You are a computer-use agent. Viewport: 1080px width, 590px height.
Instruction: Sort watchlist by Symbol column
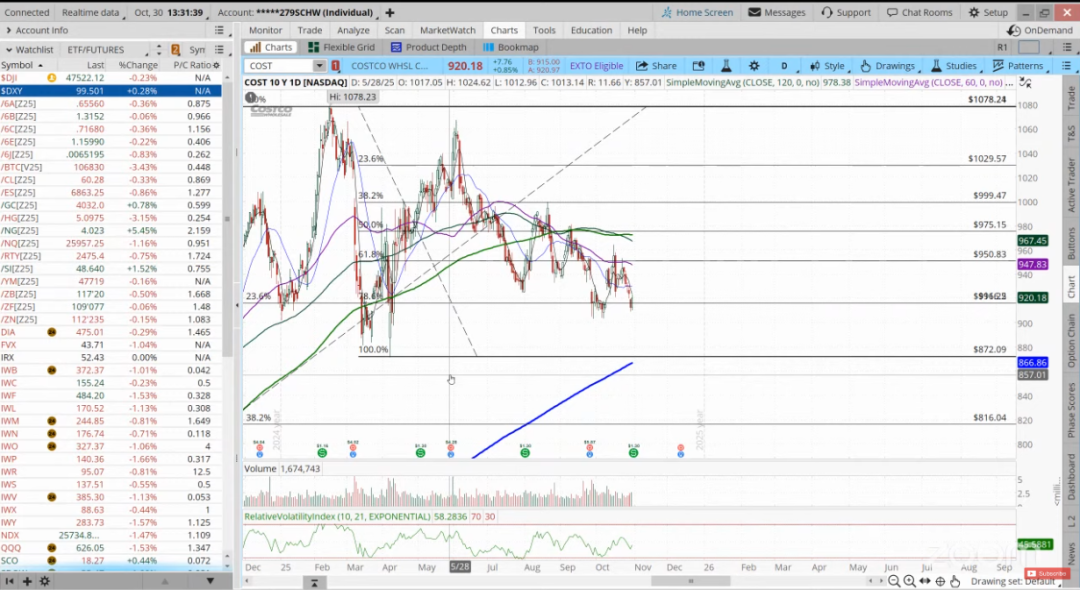pyautogui.click(x=21, y=65)
